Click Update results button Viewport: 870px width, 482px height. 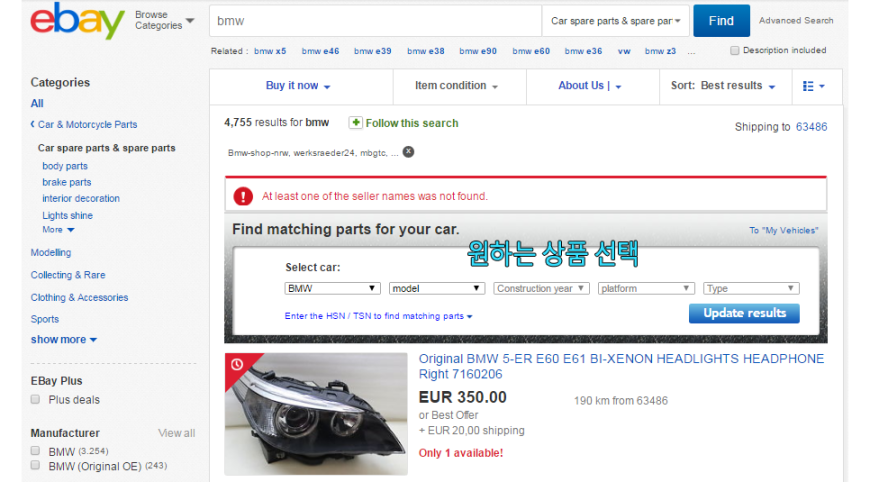[x=744, y=313]
